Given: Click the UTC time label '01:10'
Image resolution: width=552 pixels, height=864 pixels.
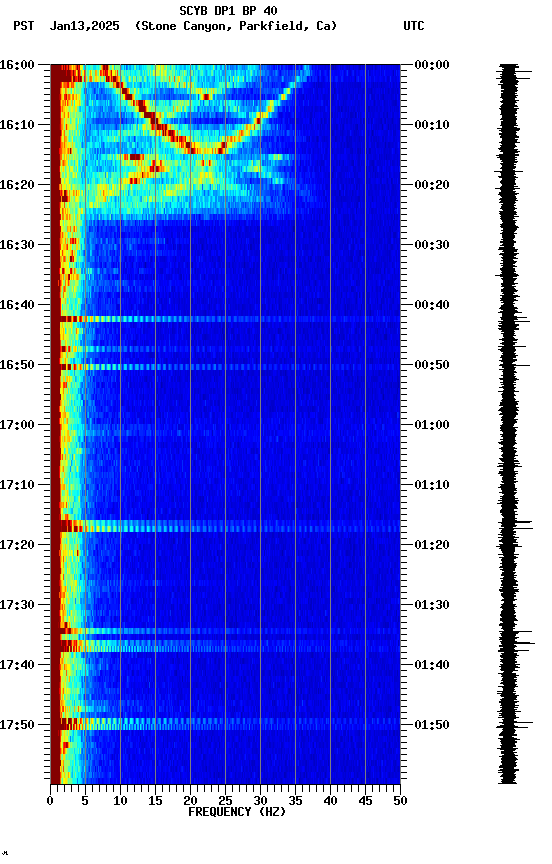Looking at the screenshot, I should tap(432, 485).
